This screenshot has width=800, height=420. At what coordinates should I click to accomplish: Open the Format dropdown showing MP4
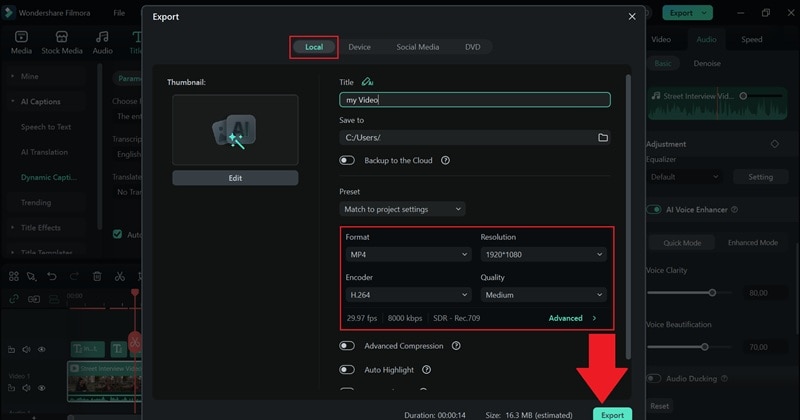tap(408, 254)
